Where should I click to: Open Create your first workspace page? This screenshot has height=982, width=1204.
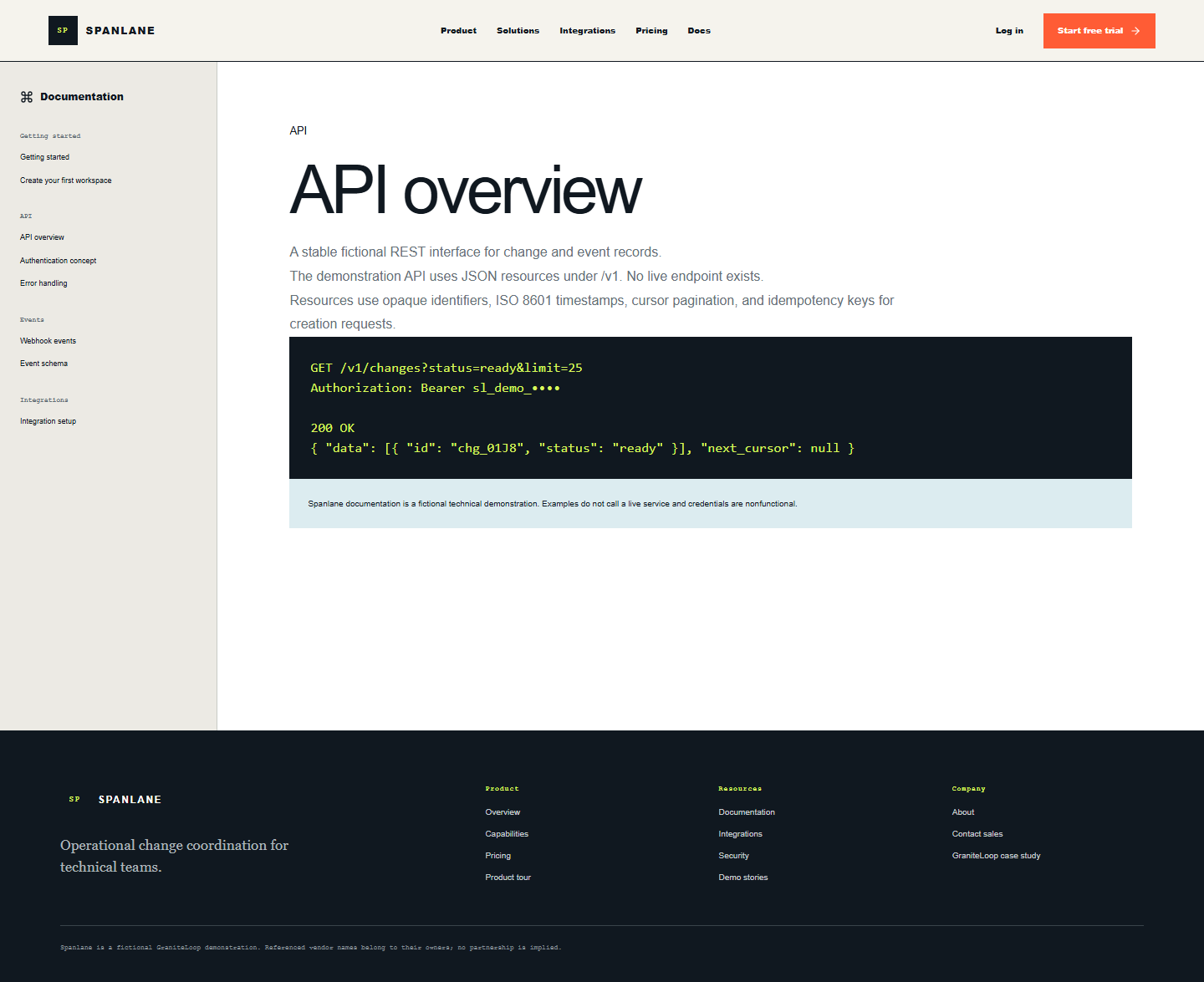point(66,181)
